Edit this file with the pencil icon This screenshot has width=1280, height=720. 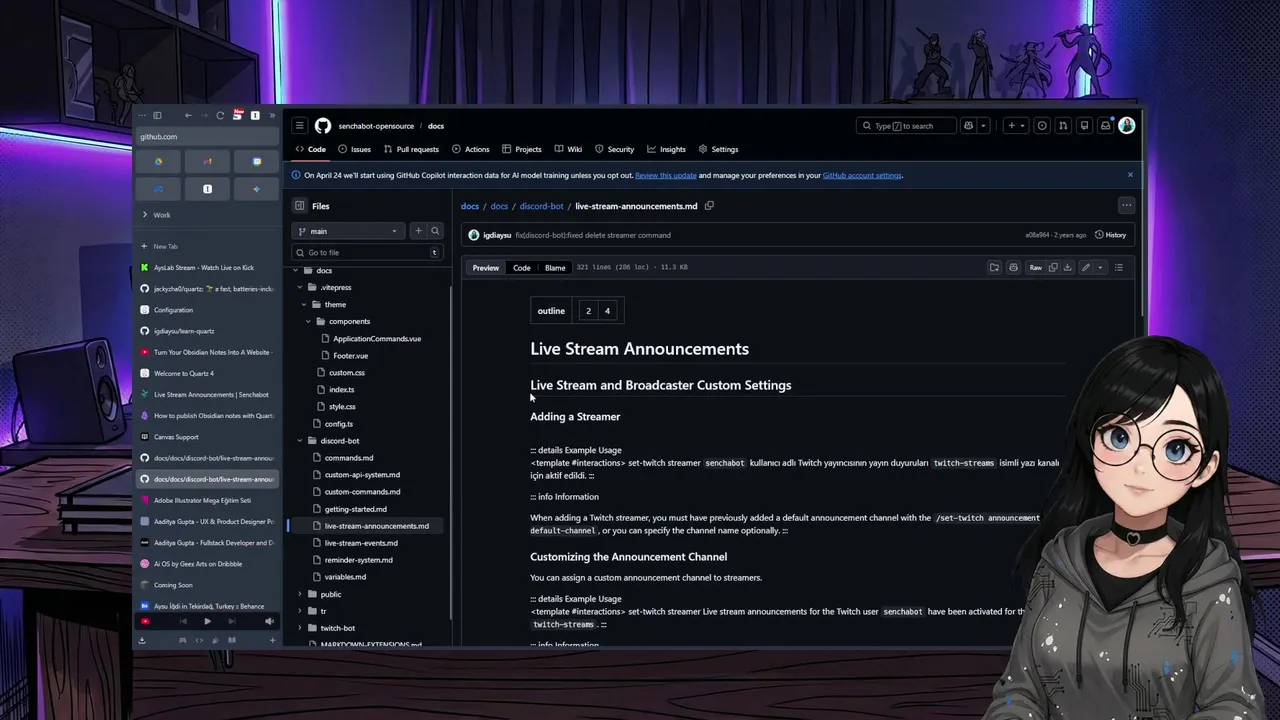1086,267
